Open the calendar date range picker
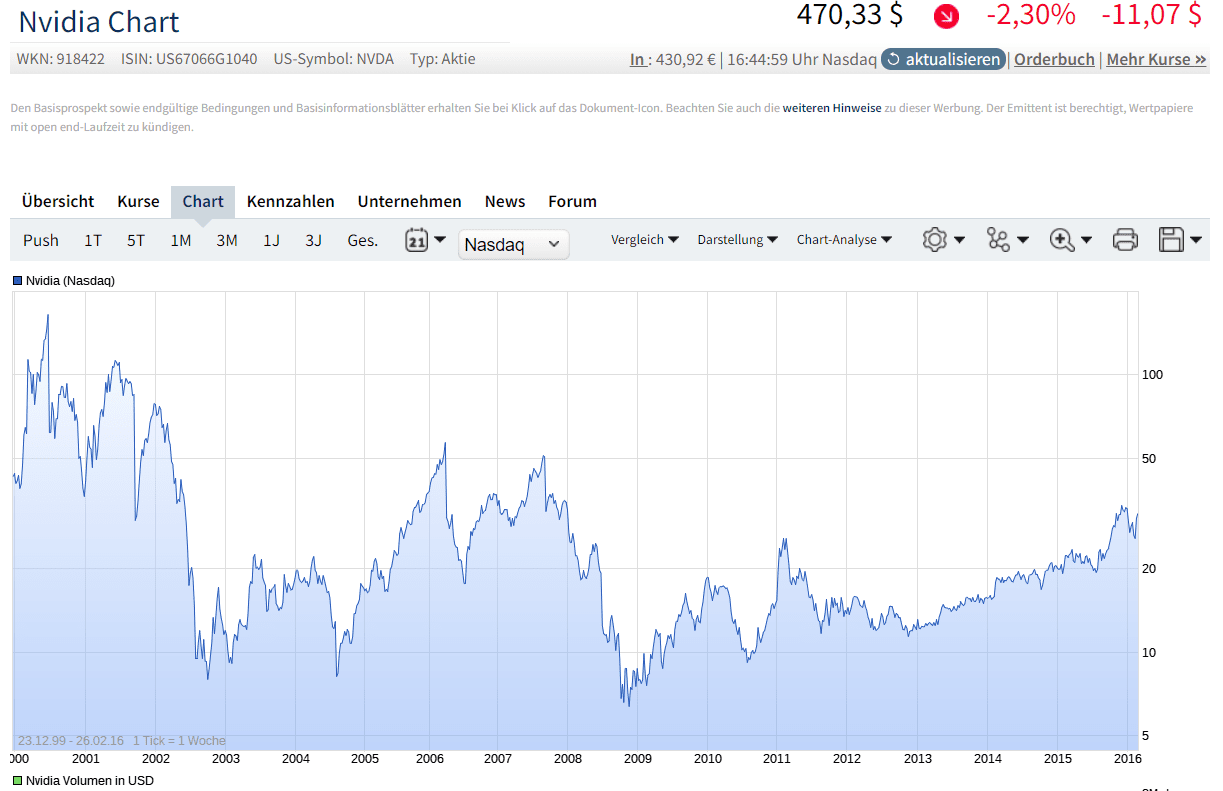 click(x=425, y=240)
